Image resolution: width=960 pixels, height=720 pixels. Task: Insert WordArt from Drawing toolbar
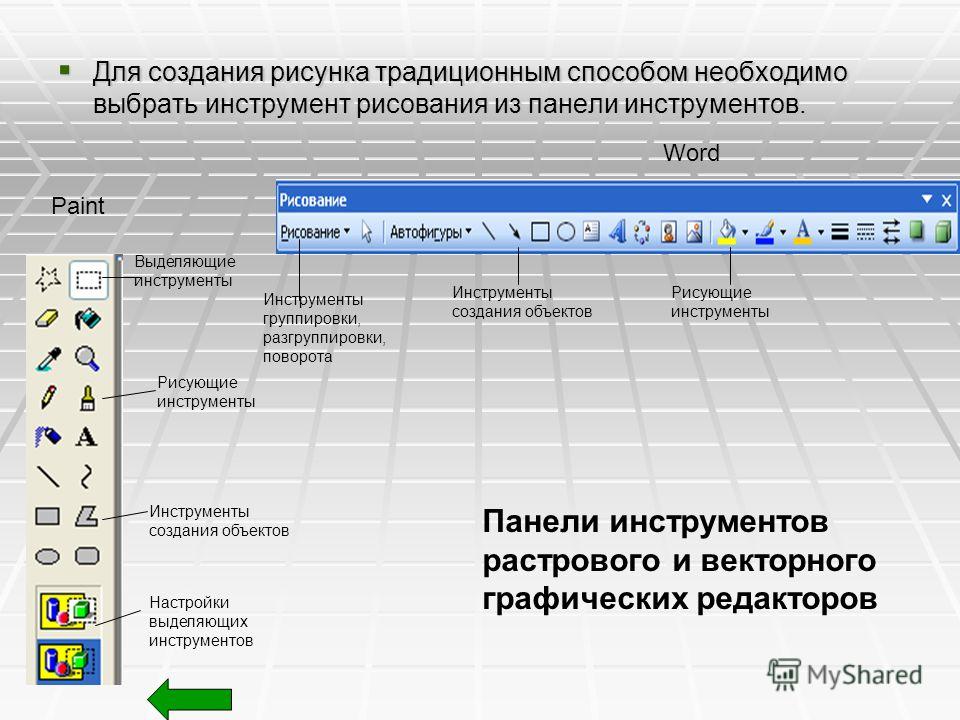click(617, 231)
